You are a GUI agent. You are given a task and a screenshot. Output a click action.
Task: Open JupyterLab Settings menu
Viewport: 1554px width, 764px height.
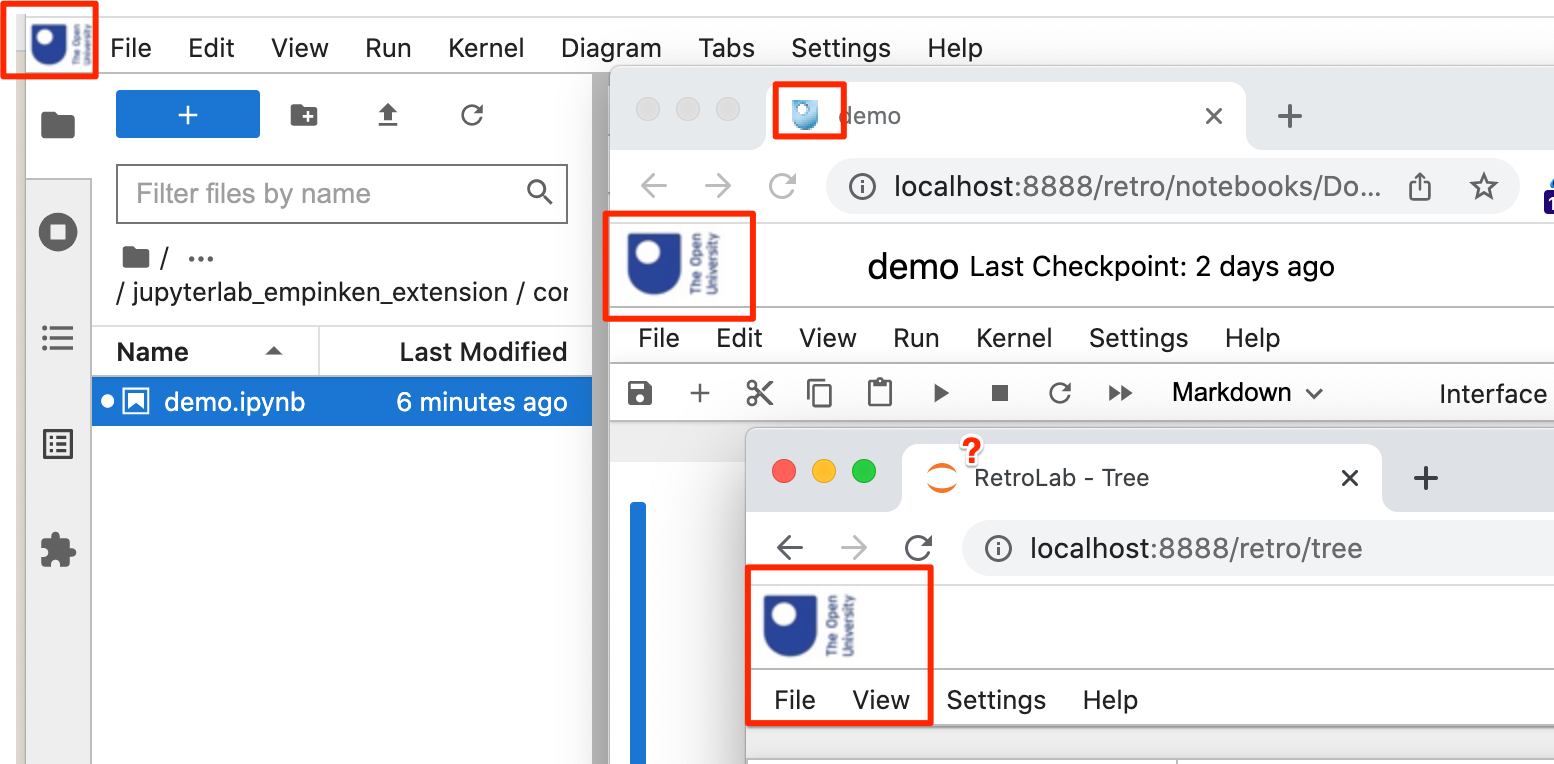841,48
